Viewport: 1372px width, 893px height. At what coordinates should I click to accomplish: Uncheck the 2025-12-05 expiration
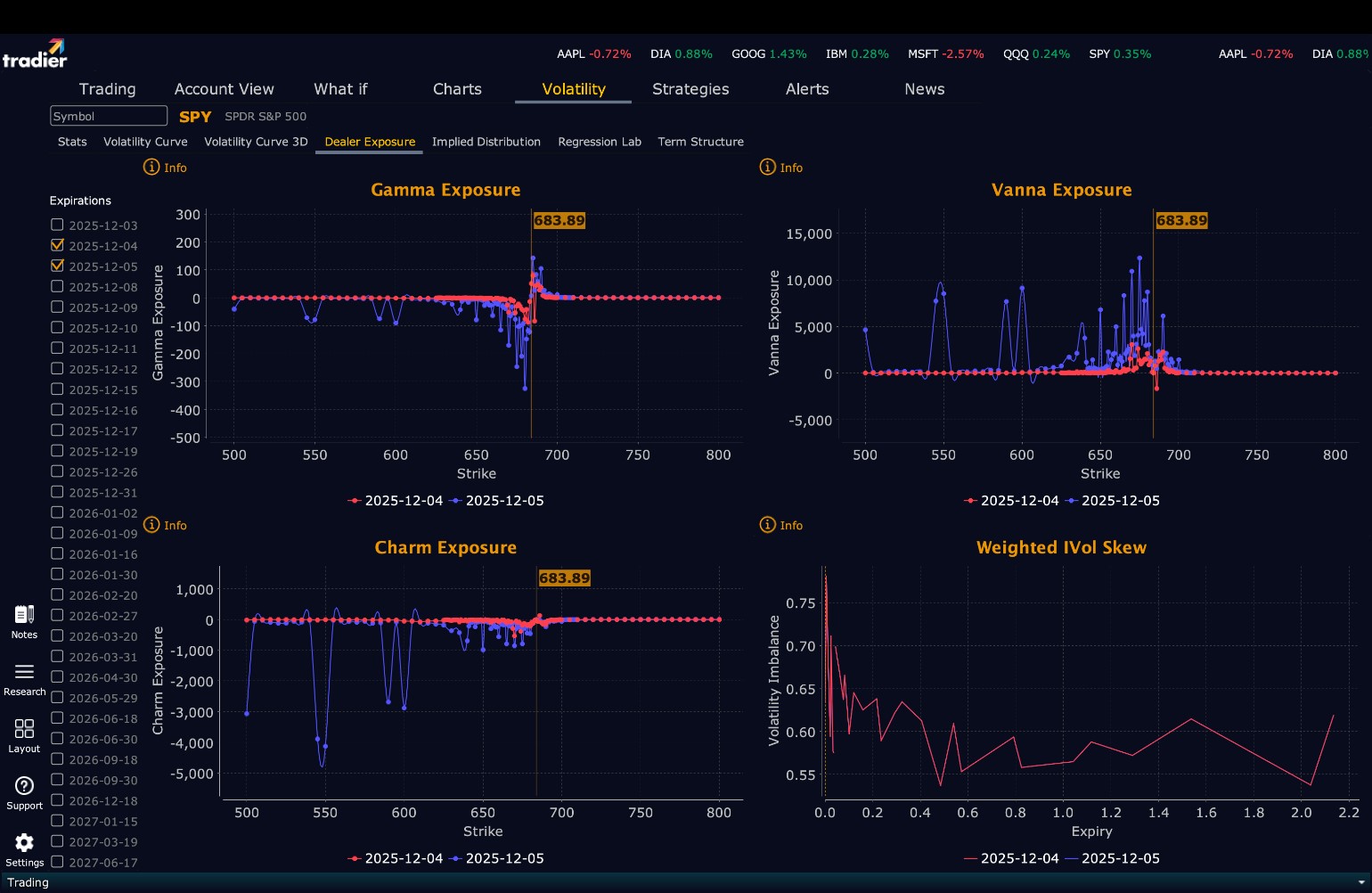[x=57, y=266]
